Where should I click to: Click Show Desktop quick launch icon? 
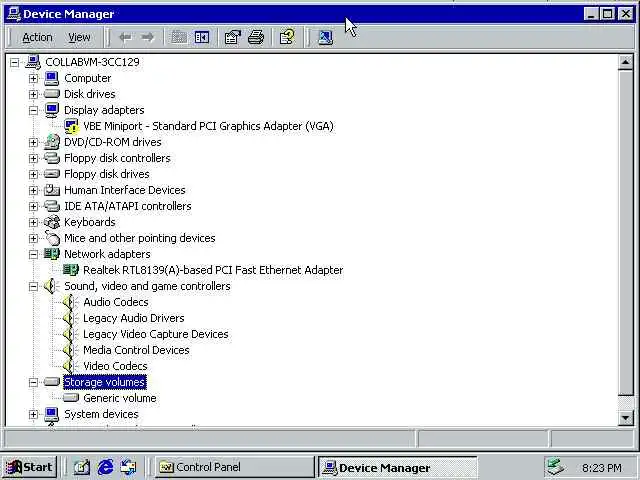click(x=82, y=467)
